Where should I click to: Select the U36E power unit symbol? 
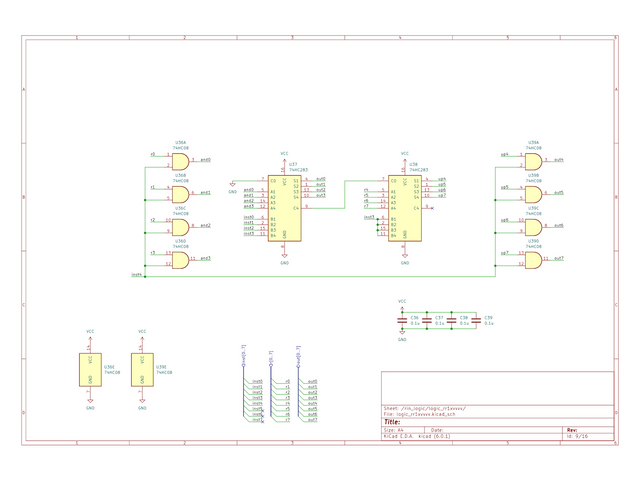point(90,369)
